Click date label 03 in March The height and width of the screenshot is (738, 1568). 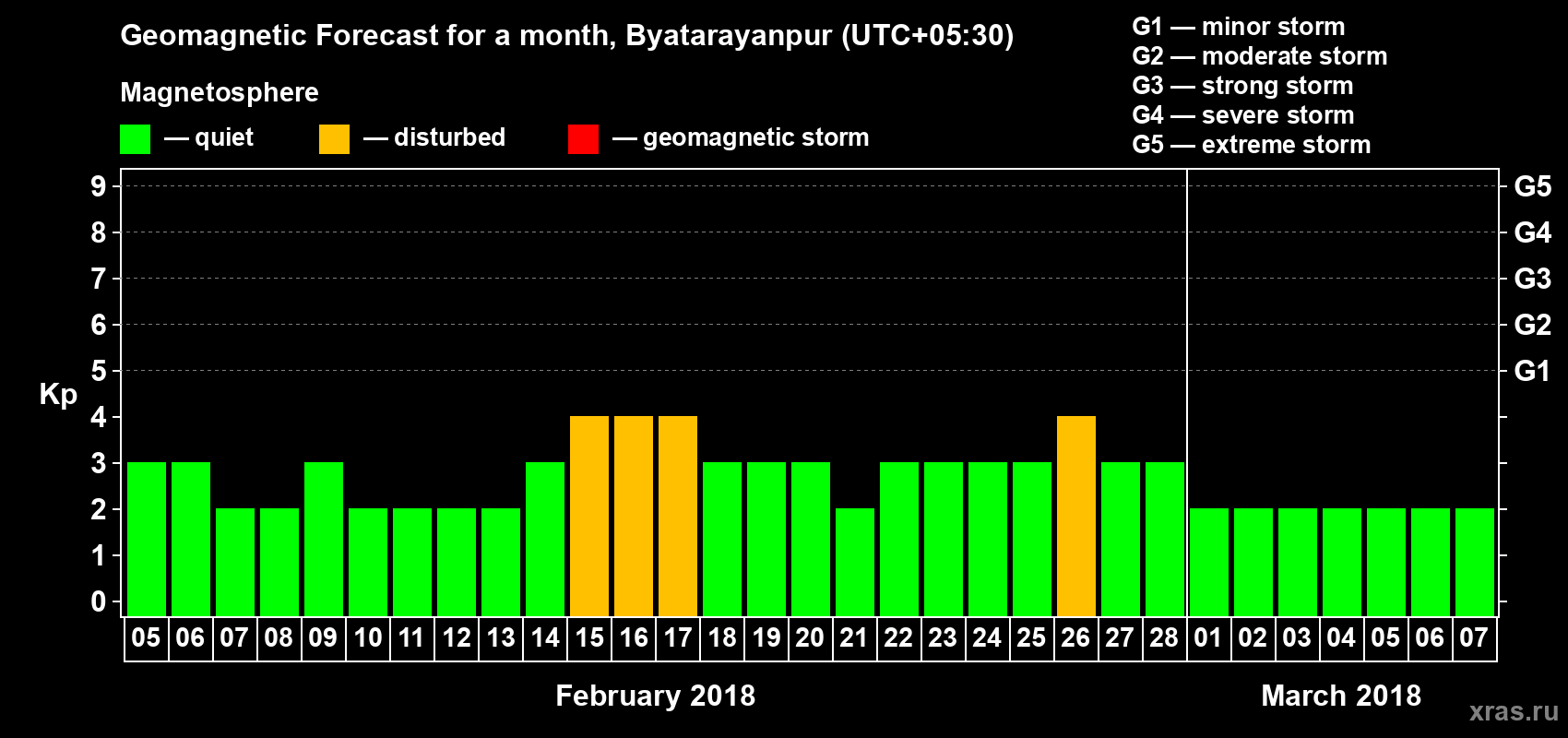1298,637
